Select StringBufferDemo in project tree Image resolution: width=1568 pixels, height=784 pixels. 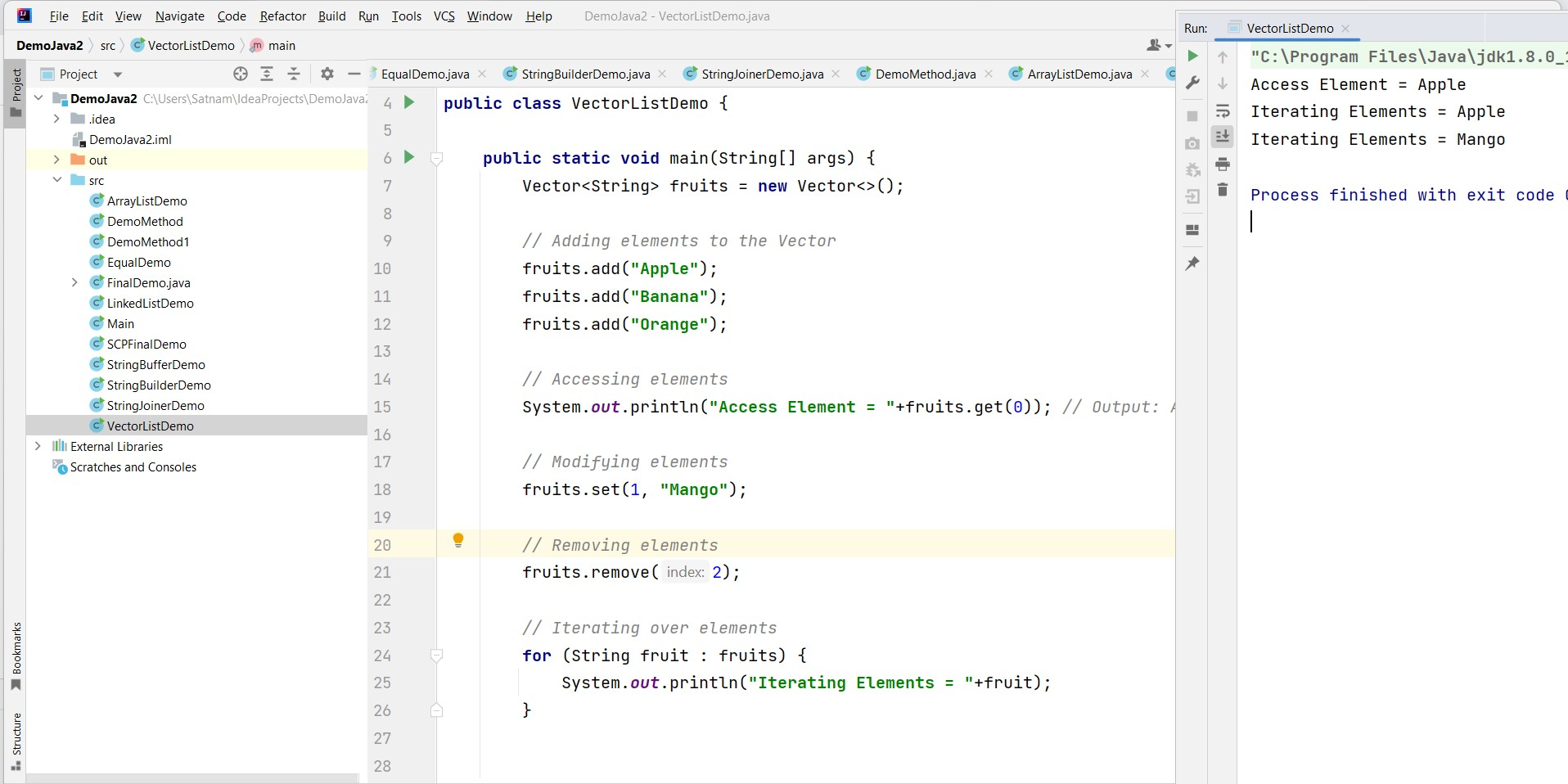[x=155, y=364]
